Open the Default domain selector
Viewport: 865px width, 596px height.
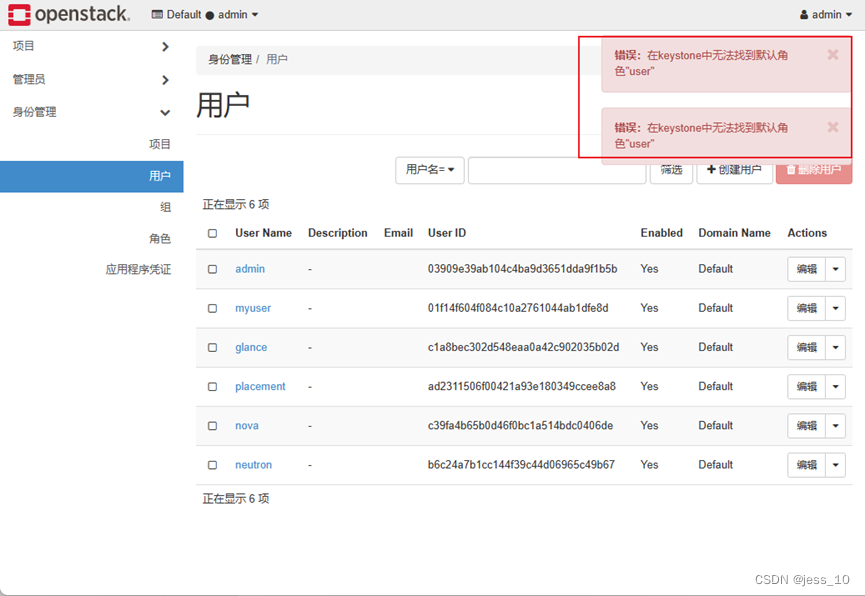(205, 14)
